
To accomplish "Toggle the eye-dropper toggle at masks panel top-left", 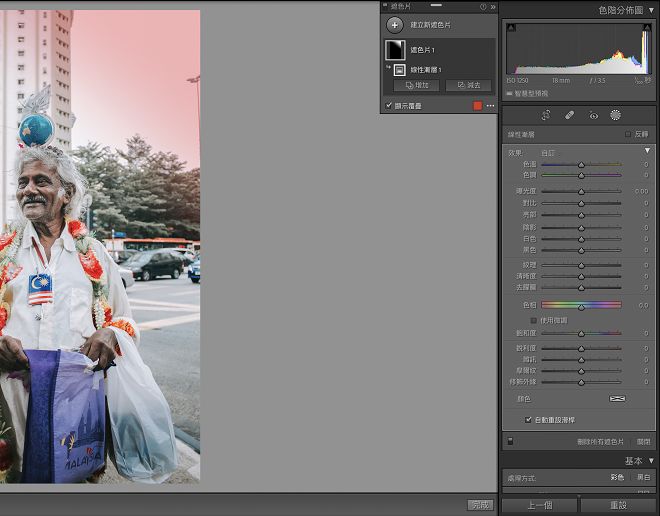I will (x=385, y=5).
